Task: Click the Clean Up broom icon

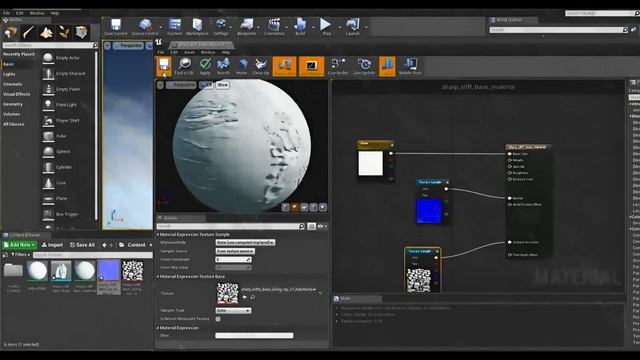Action: point(261,67)
